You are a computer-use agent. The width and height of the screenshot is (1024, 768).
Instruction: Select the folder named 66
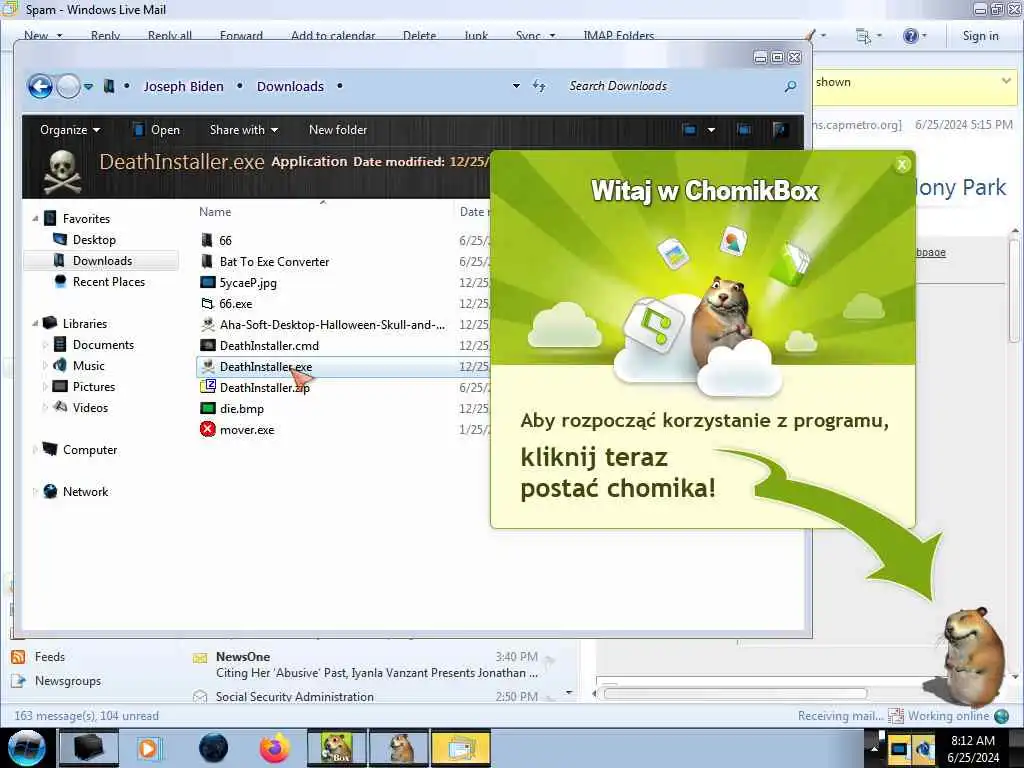coord(225,240)
